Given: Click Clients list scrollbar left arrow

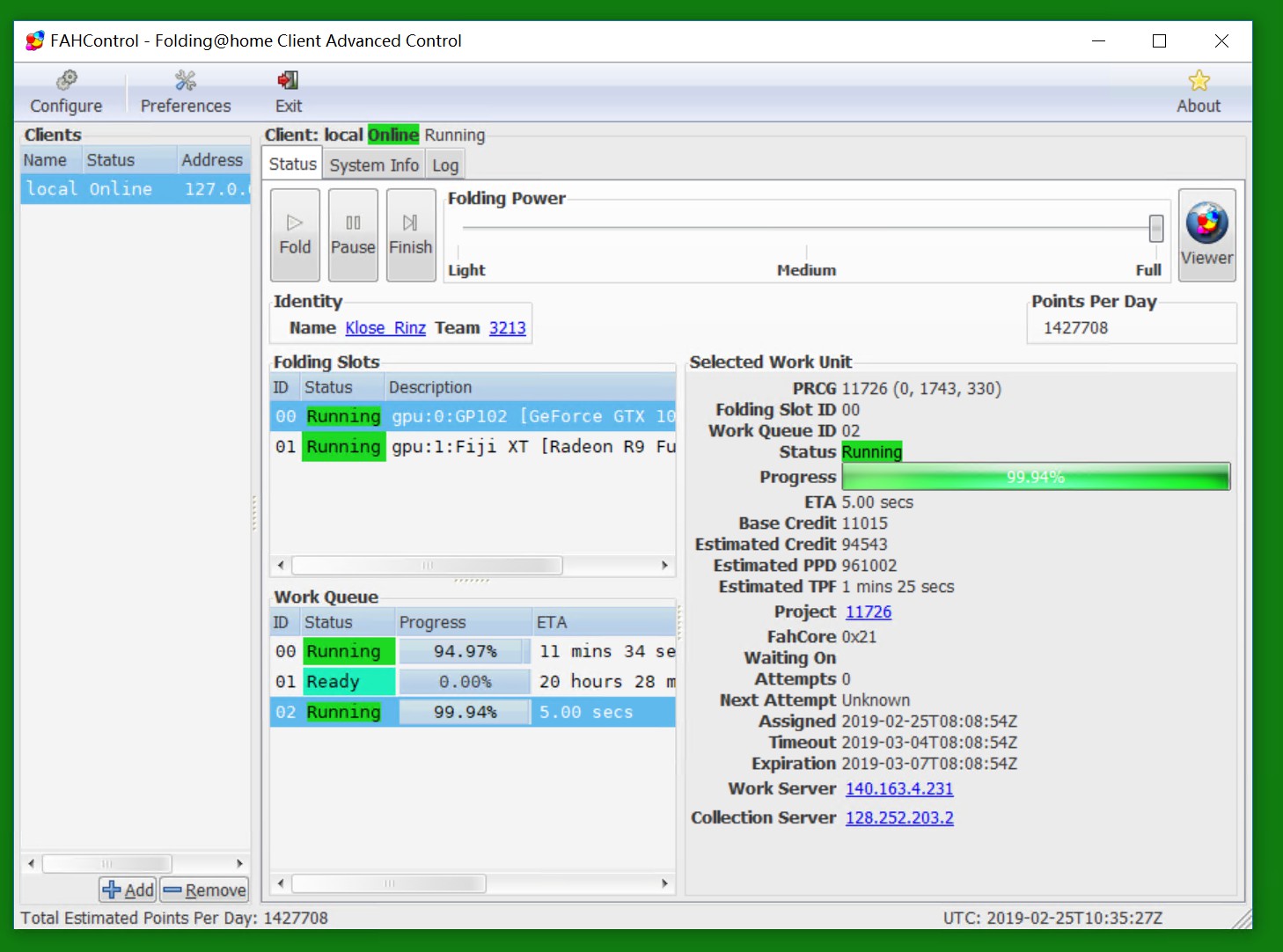Looking at the screenshot, I should pyautogui.click(x=31, y=863).
